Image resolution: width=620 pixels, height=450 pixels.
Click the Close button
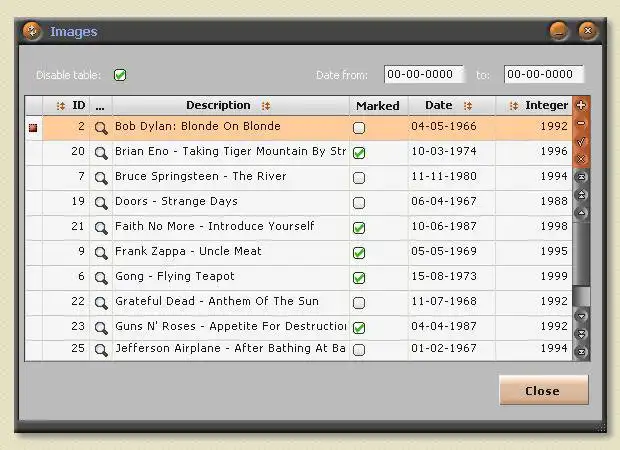(544, 390)
